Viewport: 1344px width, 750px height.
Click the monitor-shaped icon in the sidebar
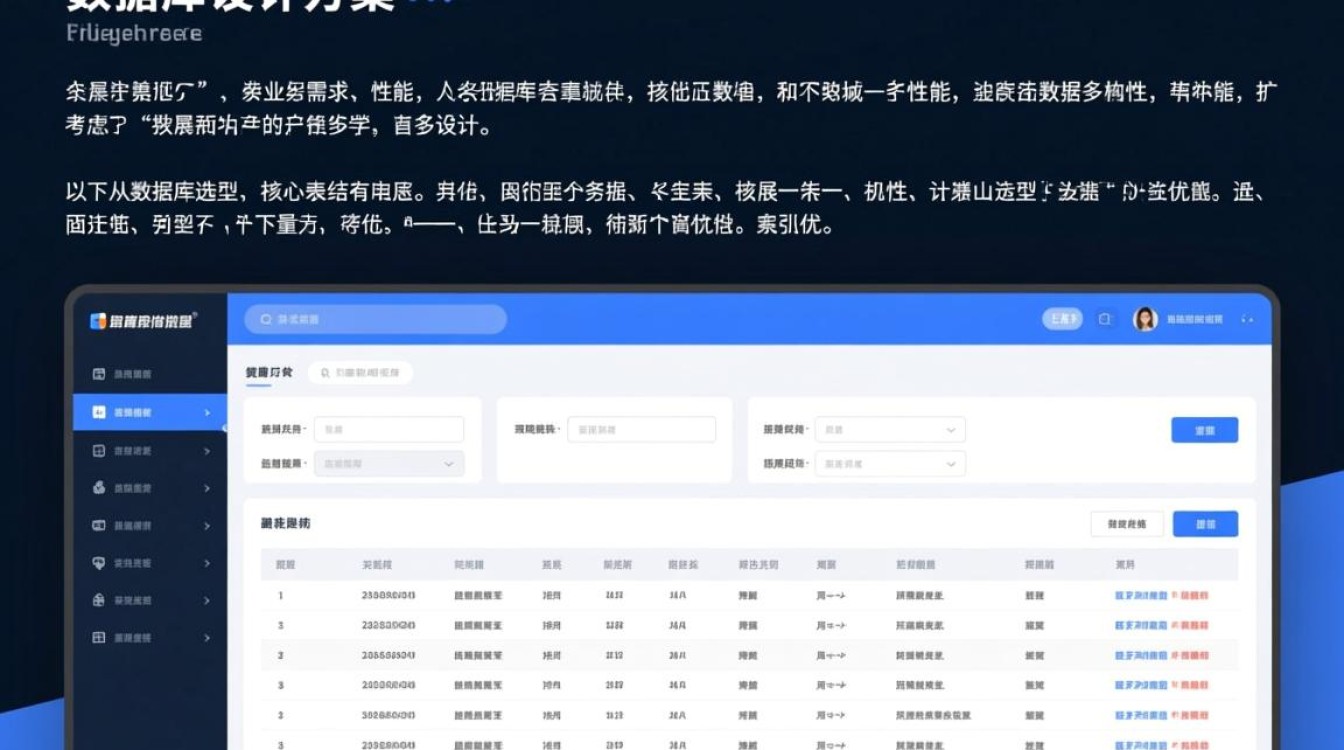[x=99, y=525]
